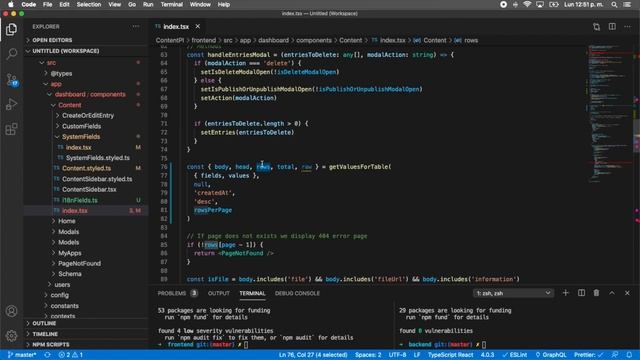Image resolution: width=640 pixels, height=360 pixels.
Task: Maximize the panel with chevron up
Action: (612, 293)
